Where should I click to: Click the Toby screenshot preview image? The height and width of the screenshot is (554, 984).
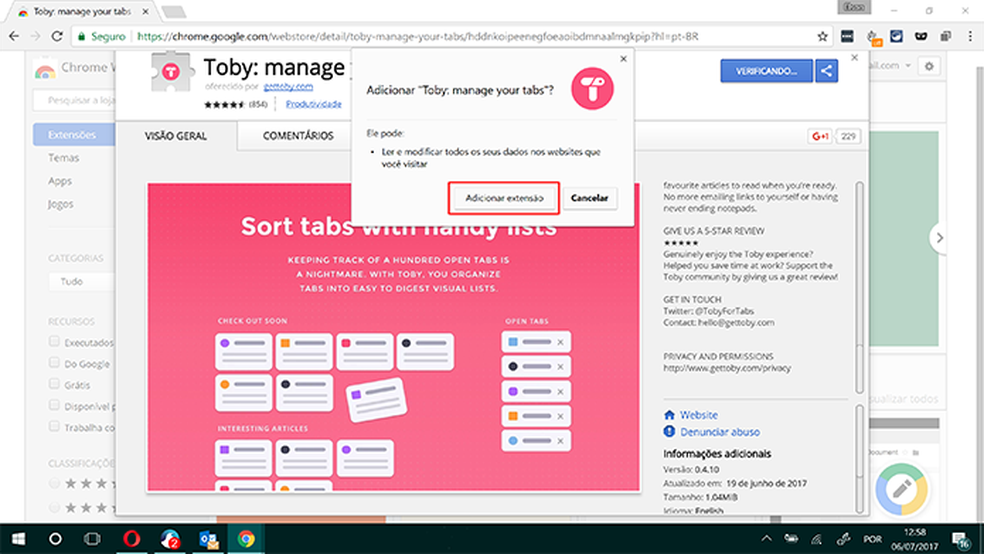[393, 338]
